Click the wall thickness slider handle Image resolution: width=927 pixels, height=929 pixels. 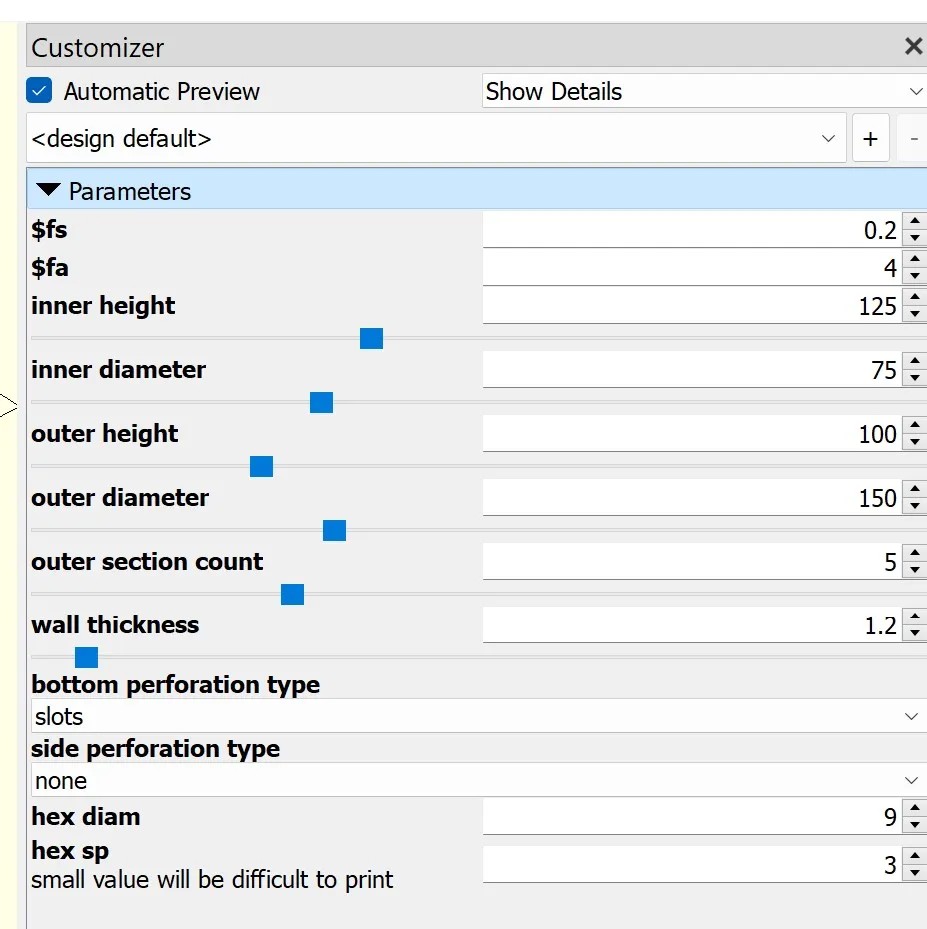[x=87, y=657]
